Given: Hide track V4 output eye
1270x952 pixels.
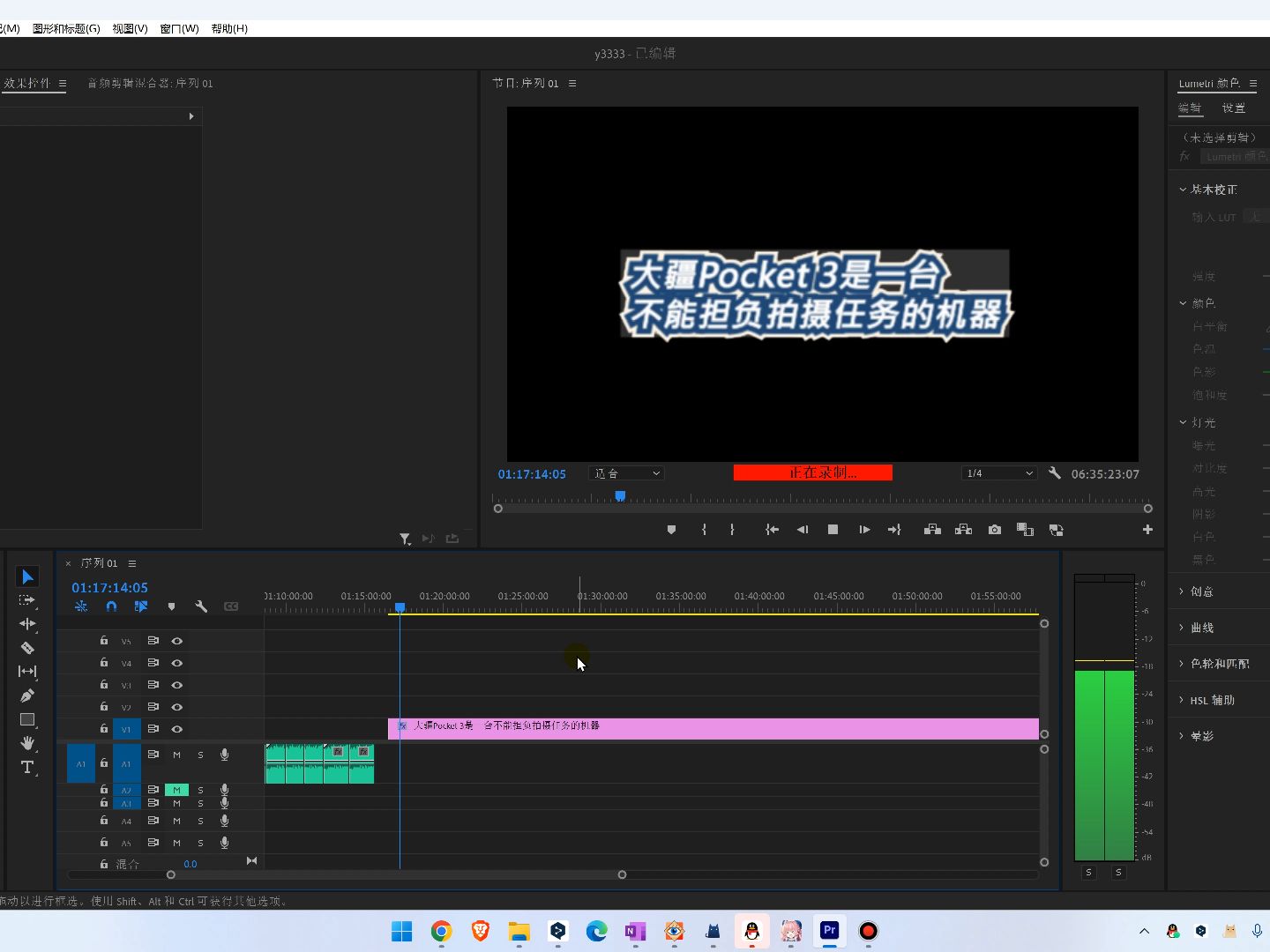Looking at the screenshot, I should tap(177, 663).
